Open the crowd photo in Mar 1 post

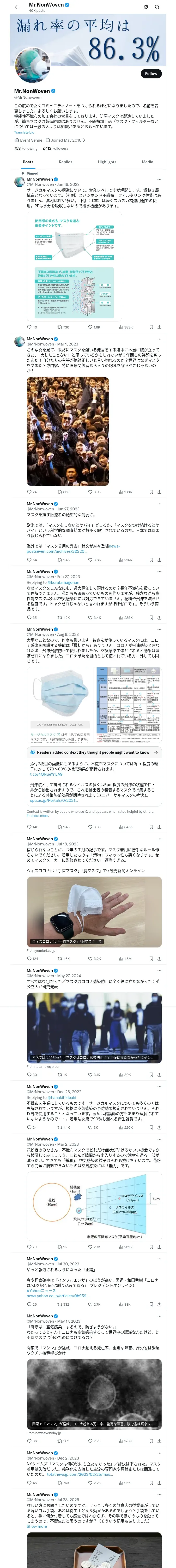(x=68, y=430)
